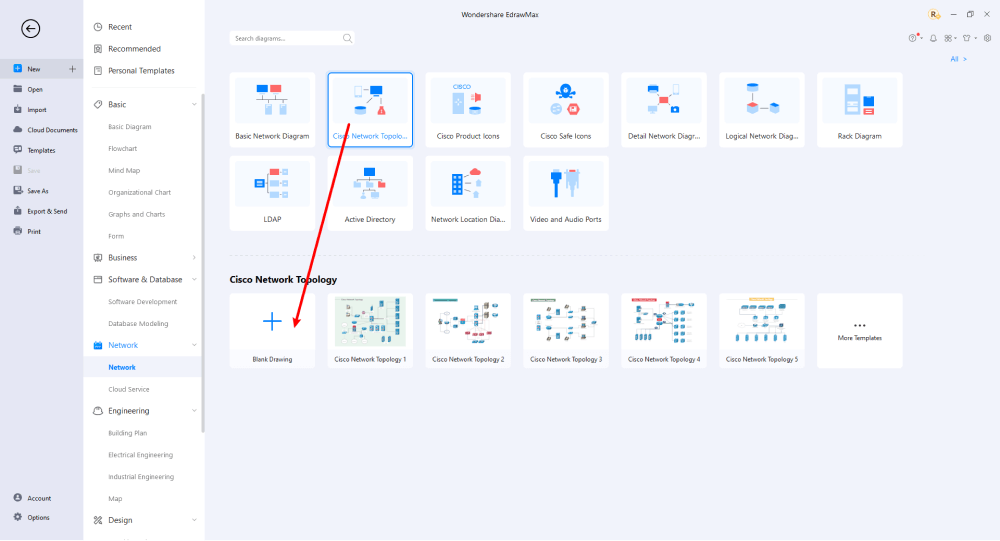Click the notification bell icon
1000x541 pixels.
click(933, 38)
